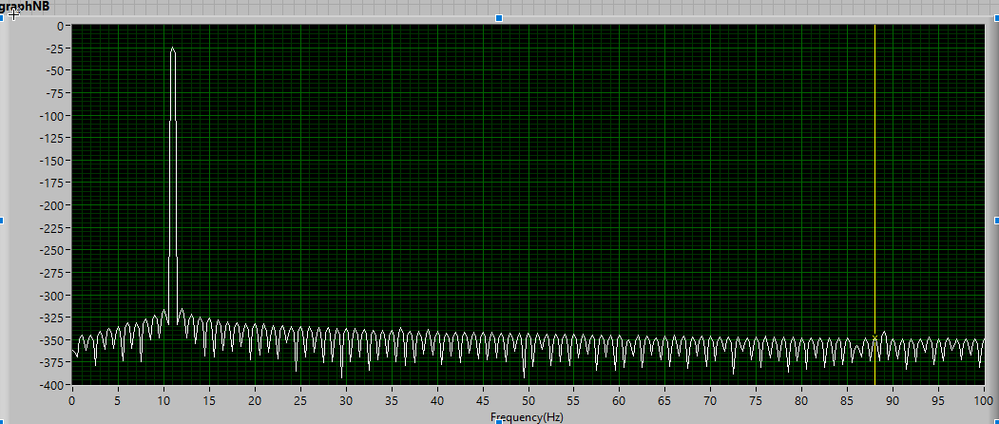Click frequency axis tick label 55
Image resolution: width=999 pixels, height=424 pixels.
pos(574,401)
